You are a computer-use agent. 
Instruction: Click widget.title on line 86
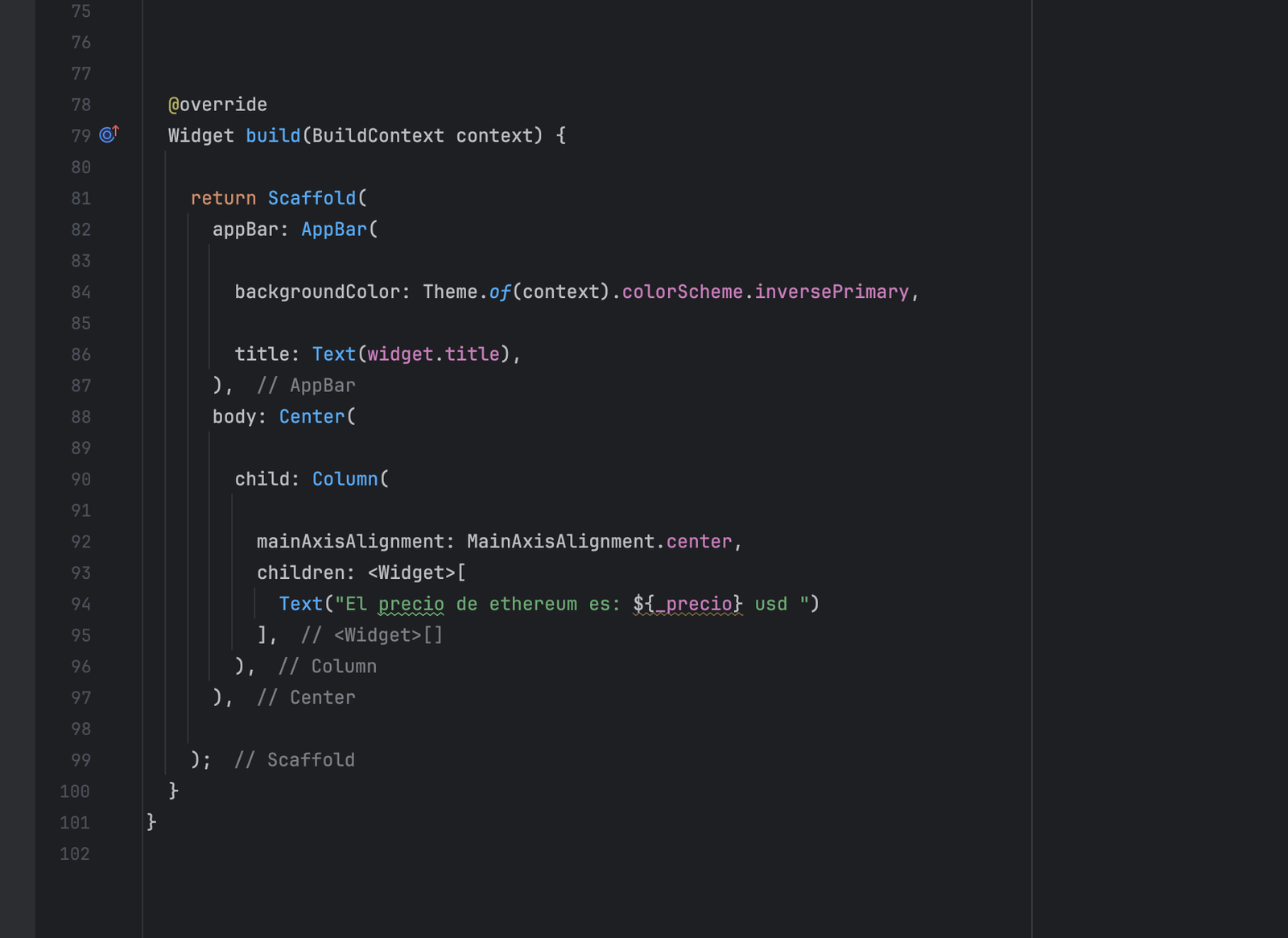coord(433,354)
